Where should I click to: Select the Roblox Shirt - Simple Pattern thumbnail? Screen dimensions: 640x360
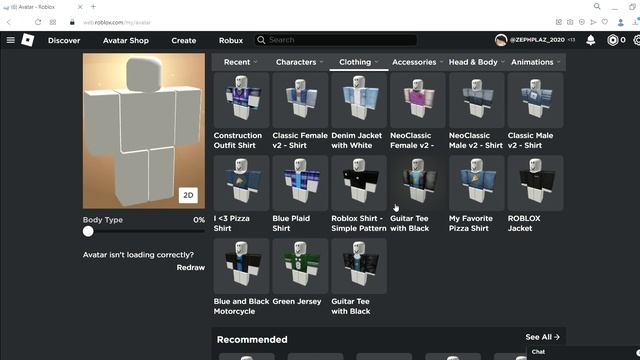[x=359, y=183]
